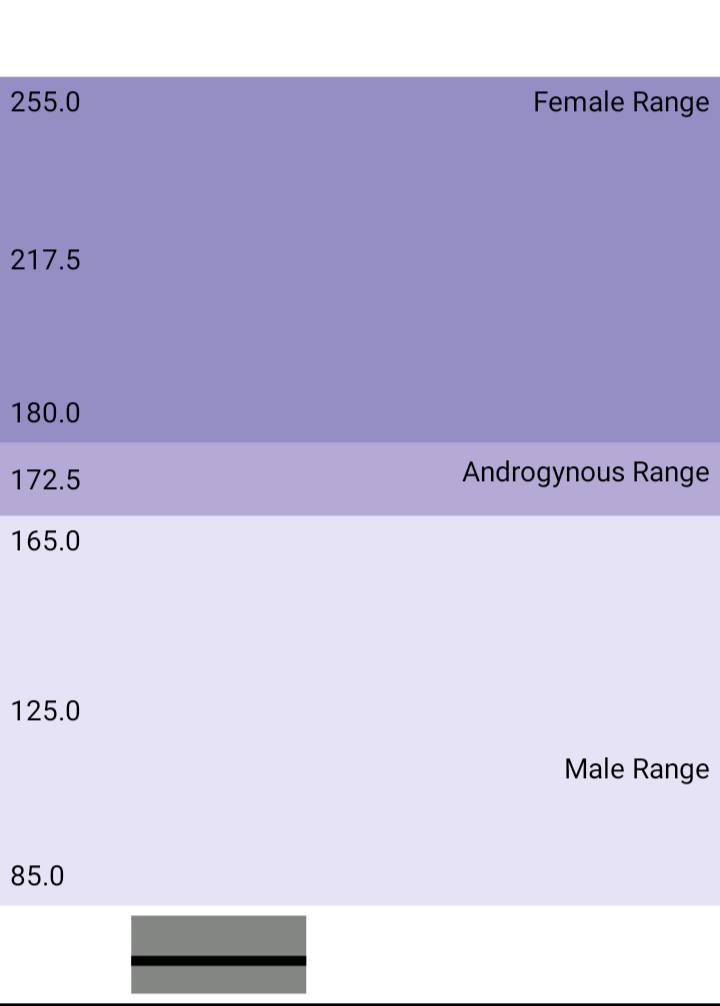Click the 125.0 pitch axis label
720x1006 pixels.
[x=45, y=712]
